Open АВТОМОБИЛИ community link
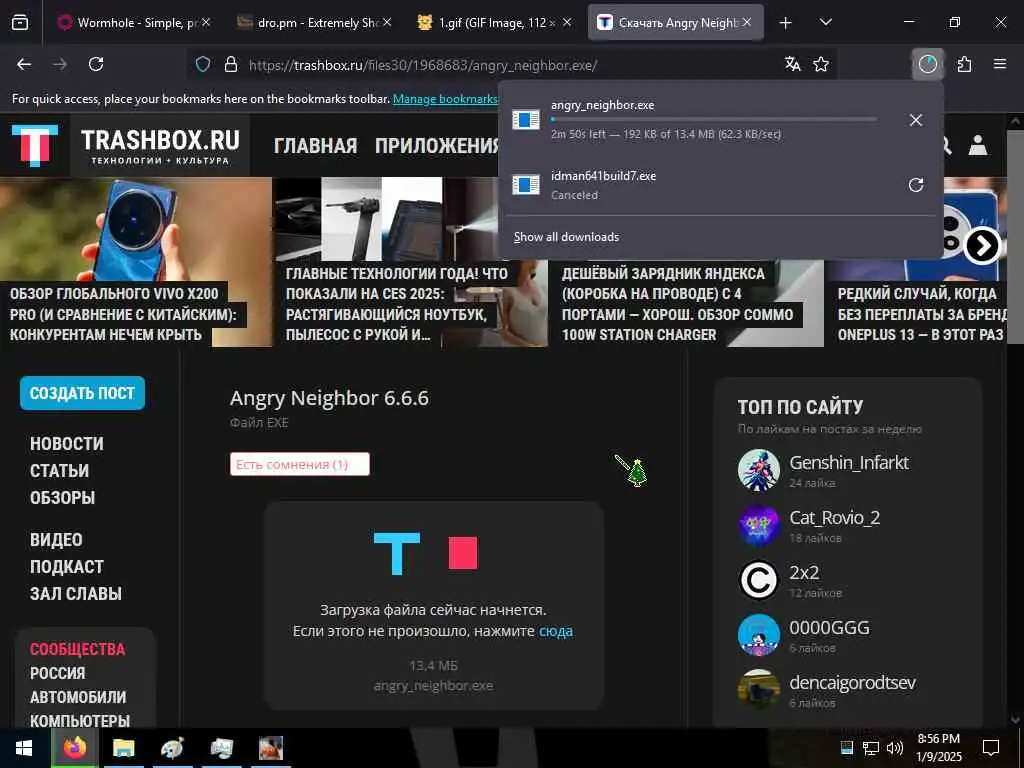 tap(78, 697)
